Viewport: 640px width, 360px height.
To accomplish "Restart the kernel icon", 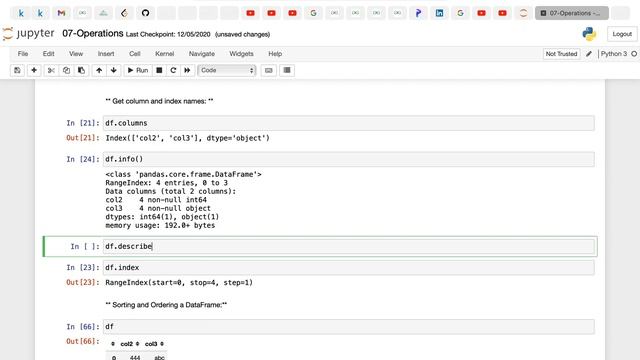I will (173, 70).
